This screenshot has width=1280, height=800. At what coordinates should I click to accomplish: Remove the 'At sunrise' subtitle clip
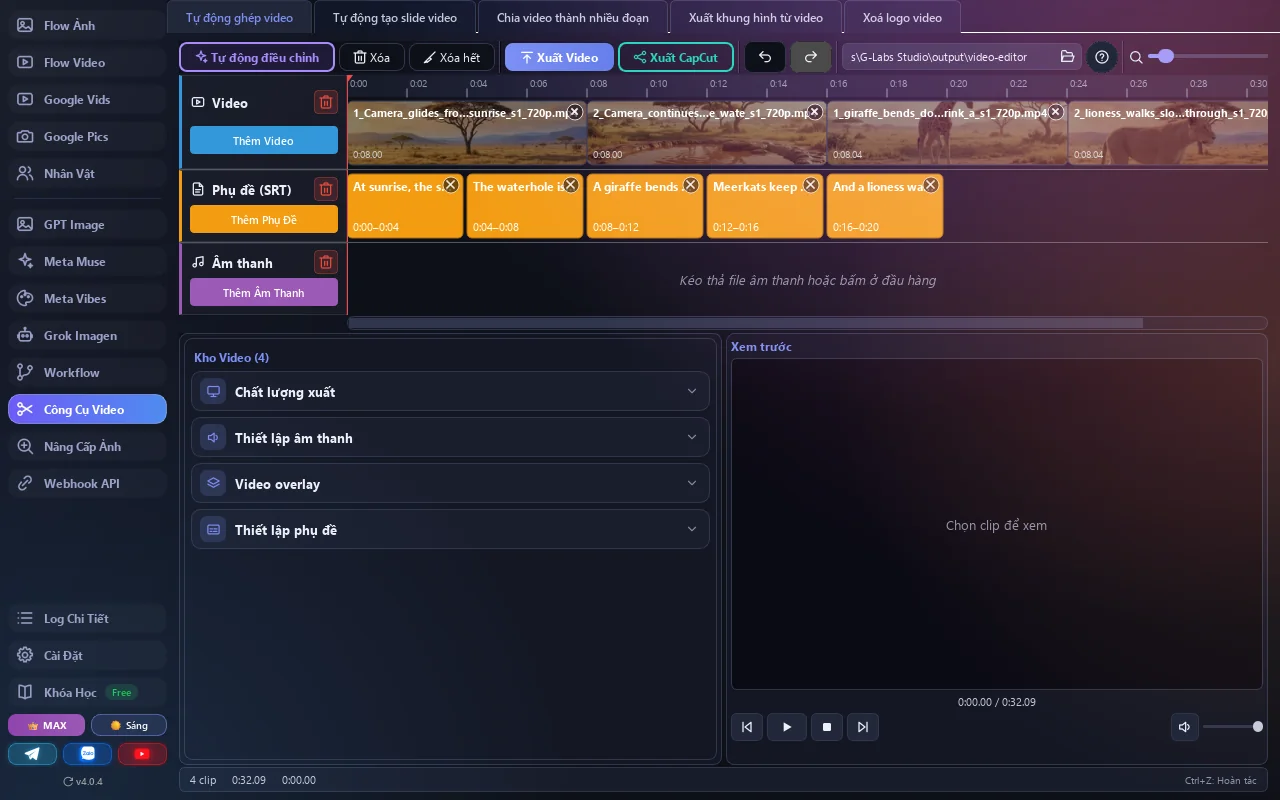click(x=450, y=185)
